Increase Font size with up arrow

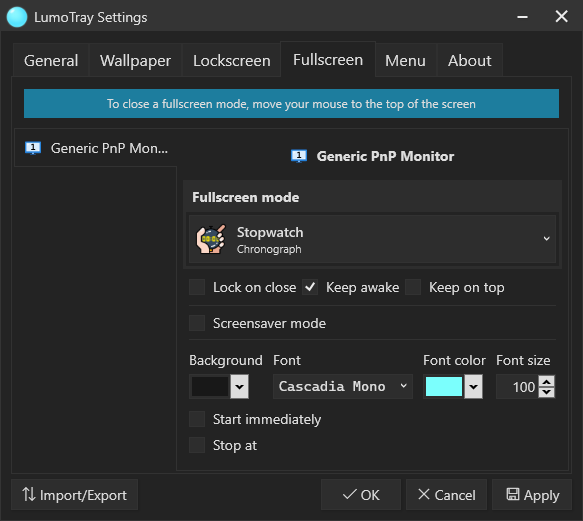547,381
